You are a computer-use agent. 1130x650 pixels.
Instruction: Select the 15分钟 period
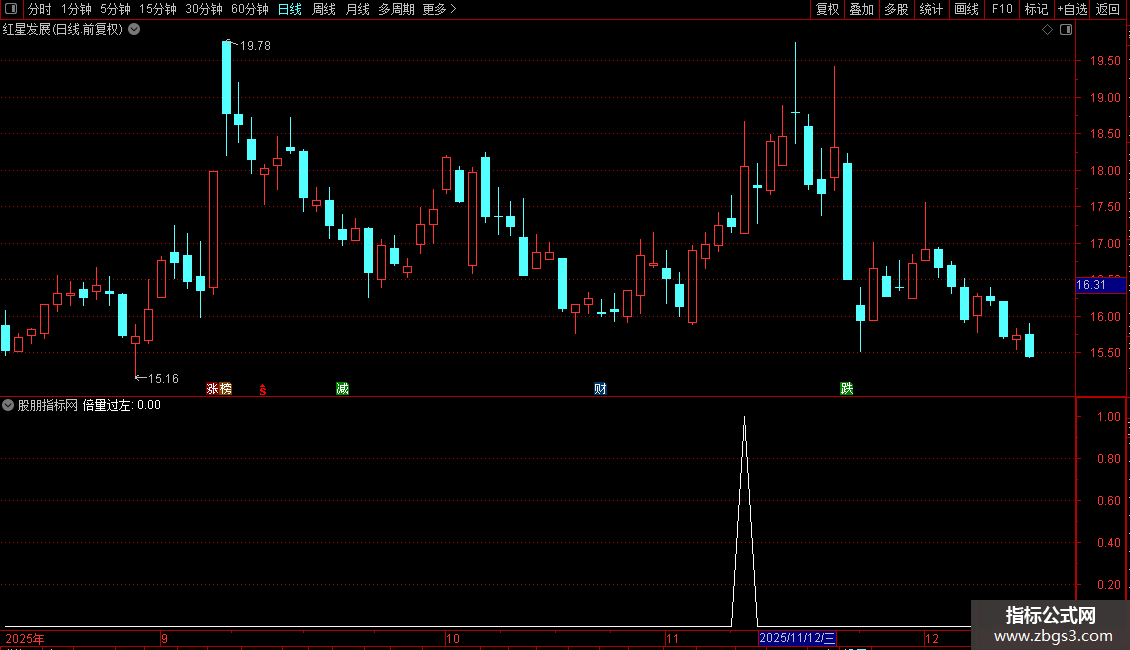coord(158,9)
